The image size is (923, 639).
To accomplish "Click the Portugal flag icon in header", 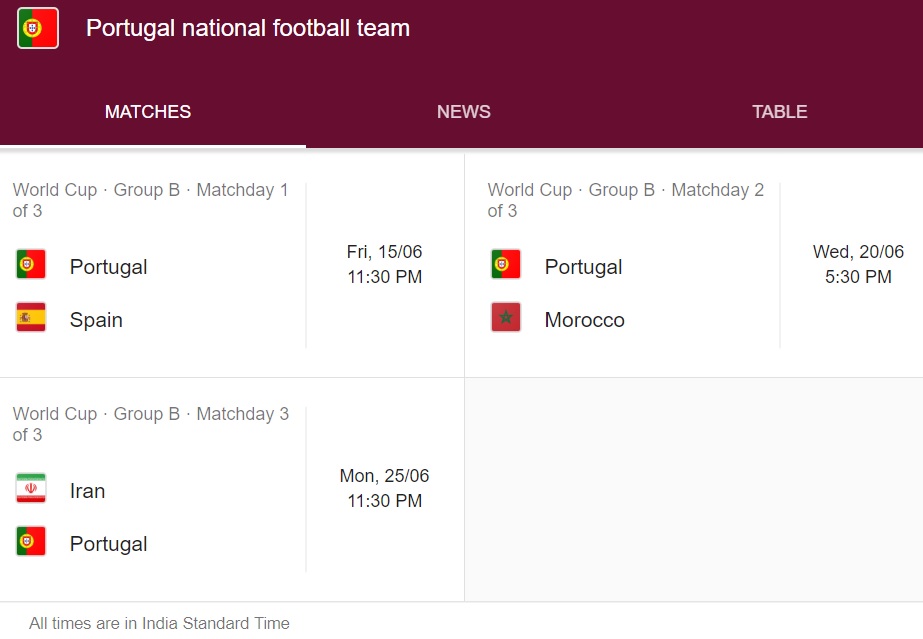I will click(38, 28).
